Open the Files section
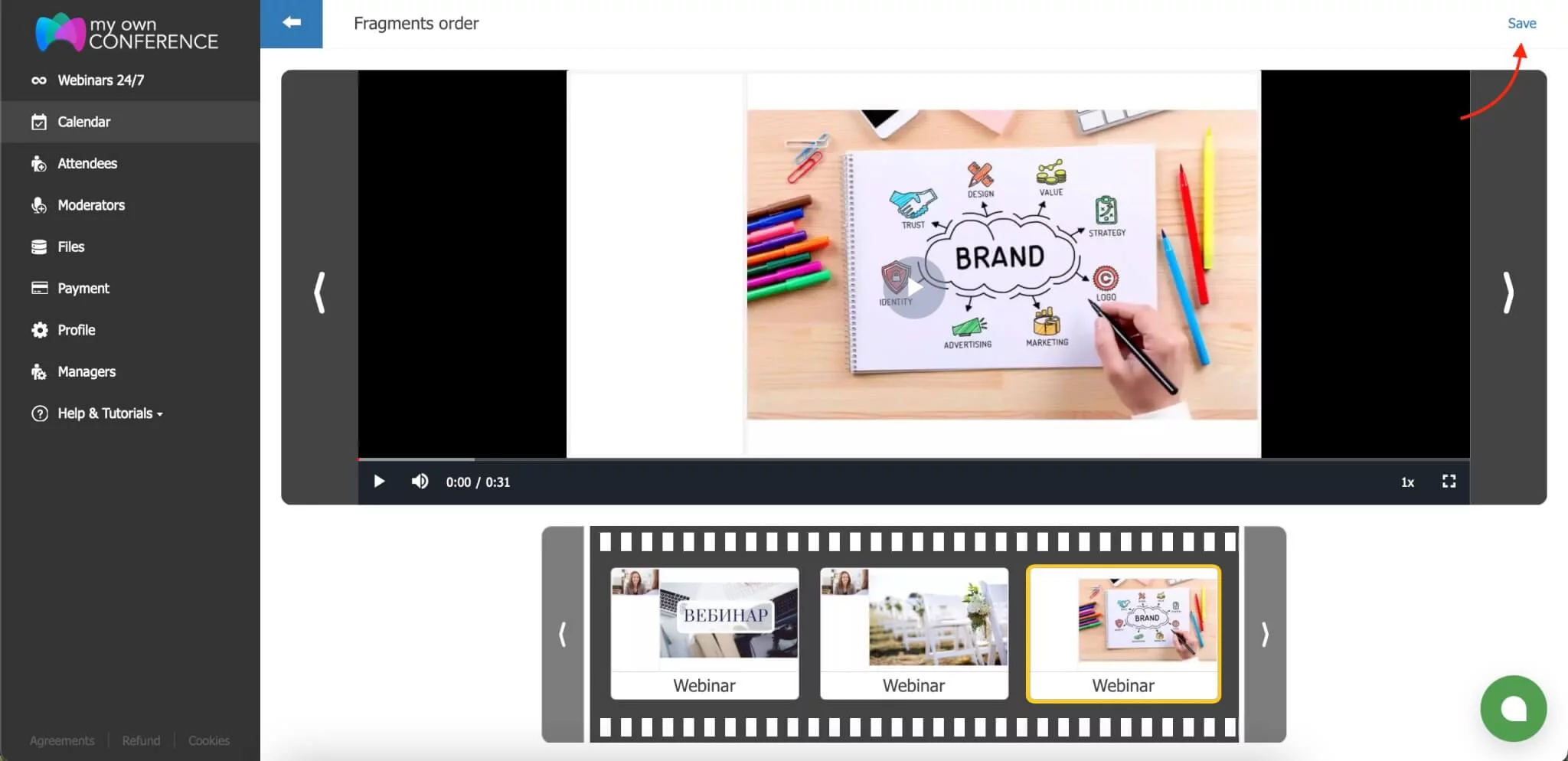1568x761 pixels. (70, 246)
